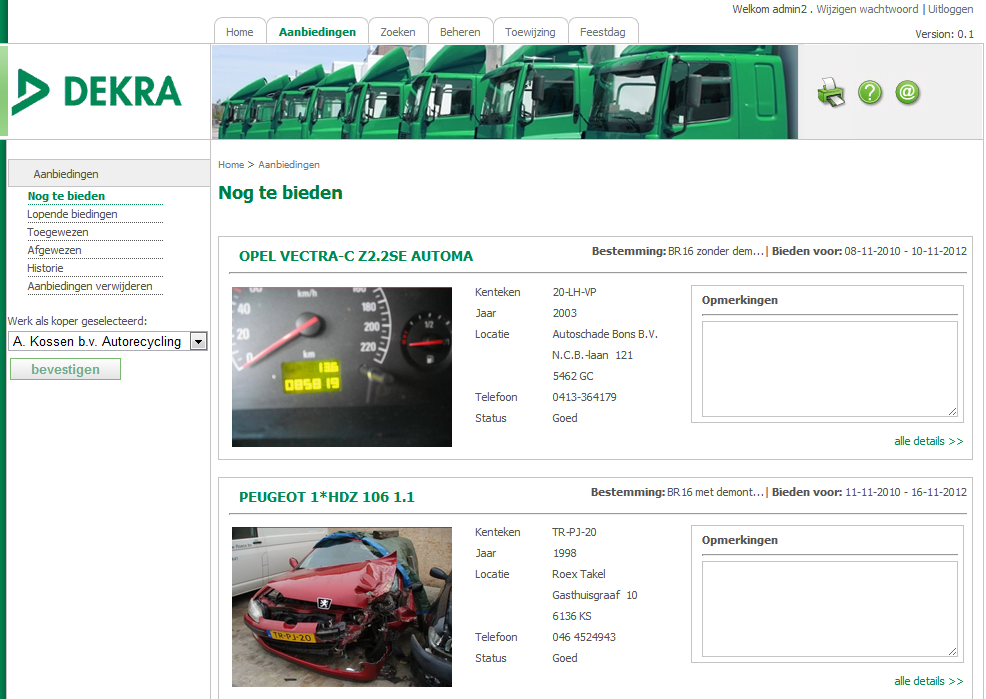Click bid period 08-11-2010 - 10-11-2012
Viewport: 986px width, 699px height.
(906, 251)
